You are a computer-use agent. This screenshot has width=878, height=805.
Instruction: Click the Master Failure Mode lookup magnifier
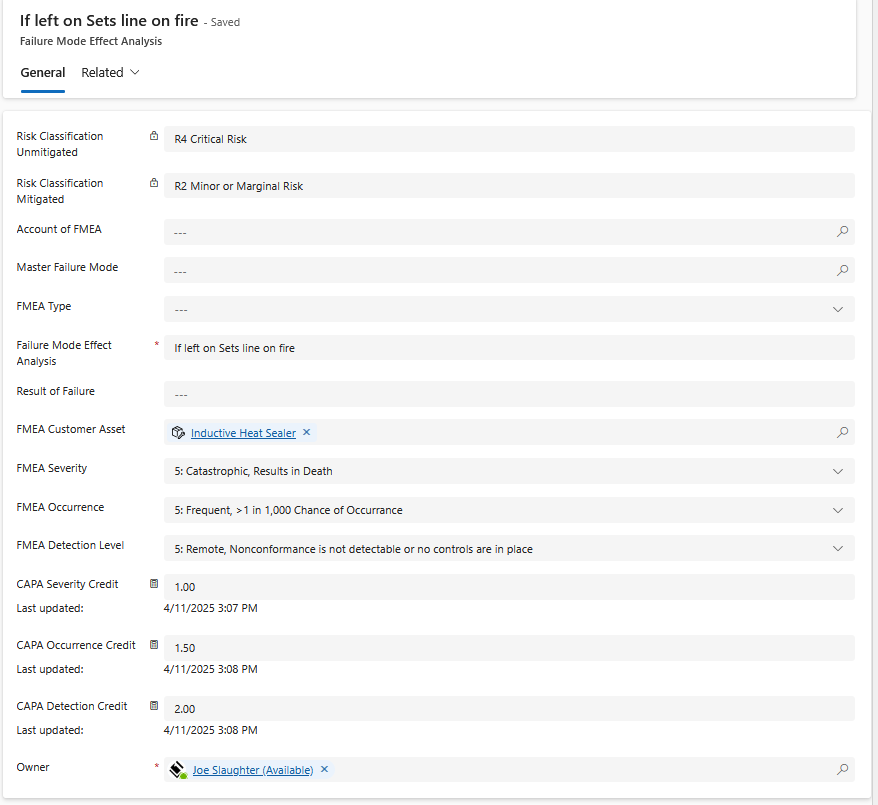[842, 270]
